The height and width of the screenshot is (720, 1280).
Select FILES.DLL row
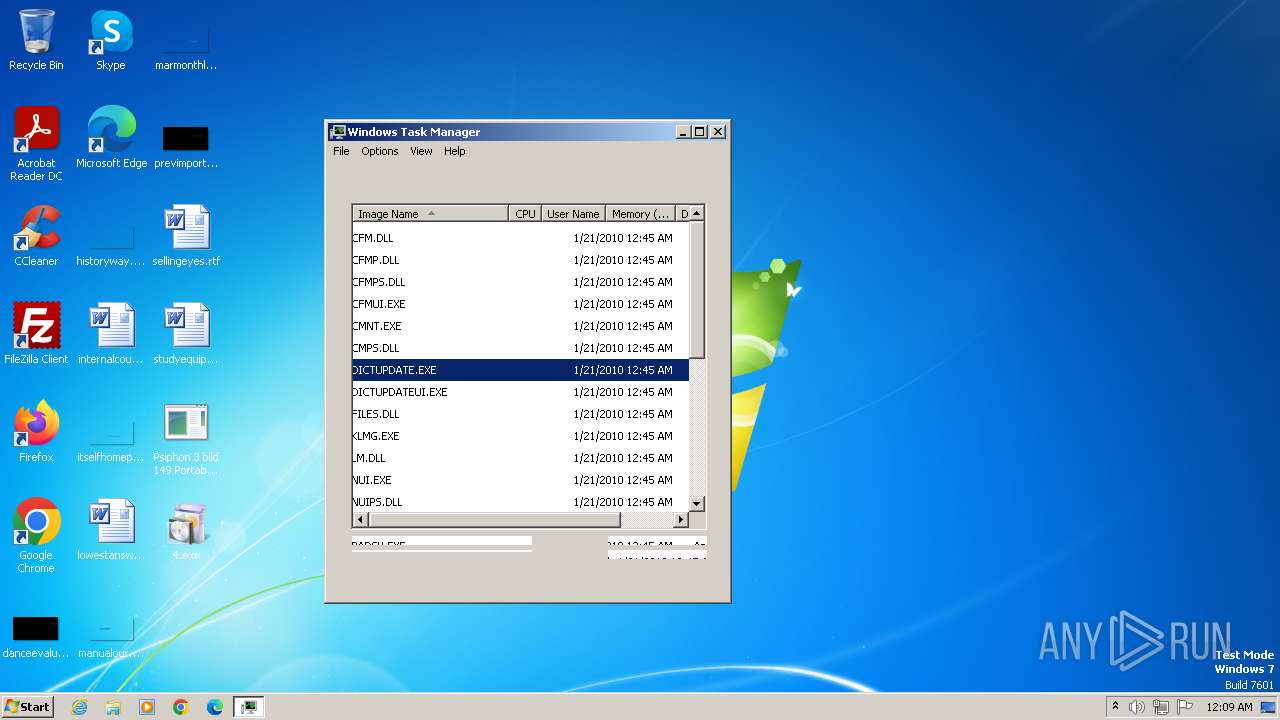pos(520,414)
